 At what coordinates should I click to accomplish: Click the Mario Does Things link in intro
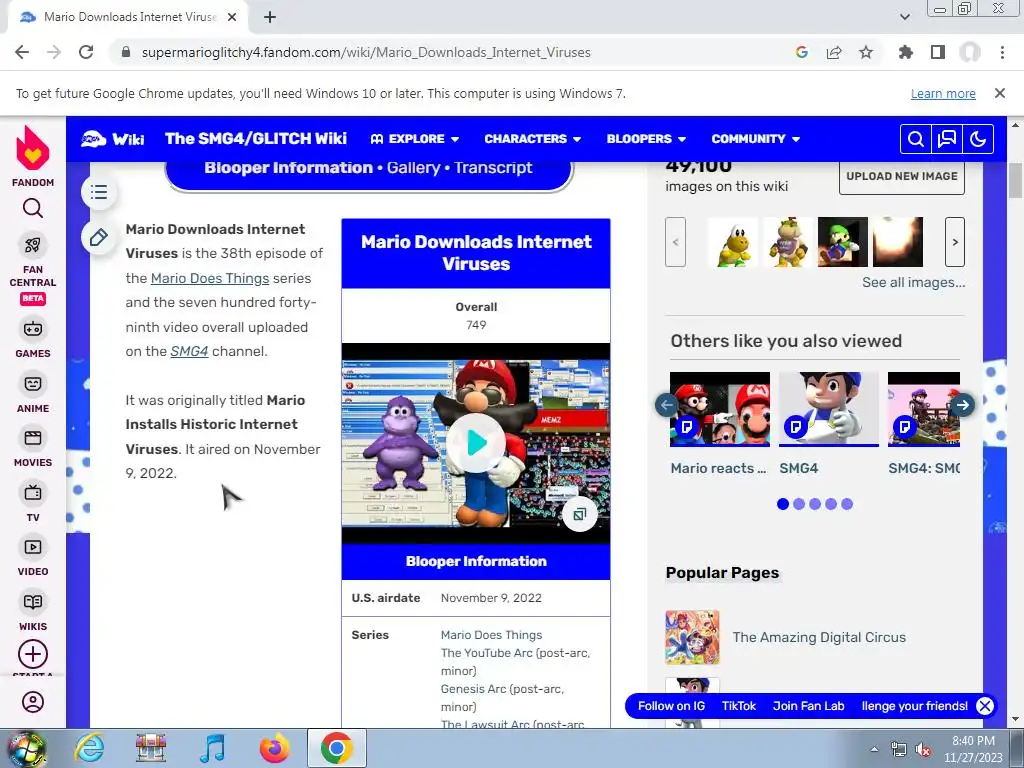click(x=210, y=278)
